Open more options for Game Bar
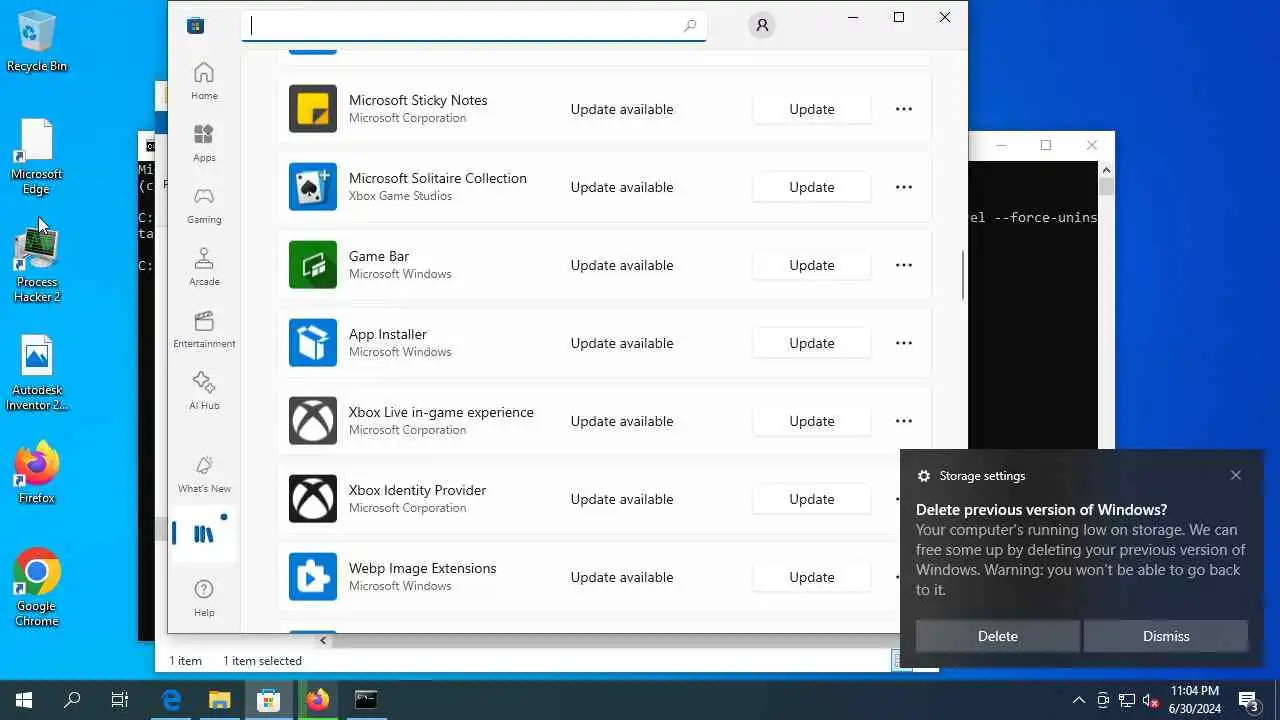Viewport: 1280px width, 720px height. [904, 265]
